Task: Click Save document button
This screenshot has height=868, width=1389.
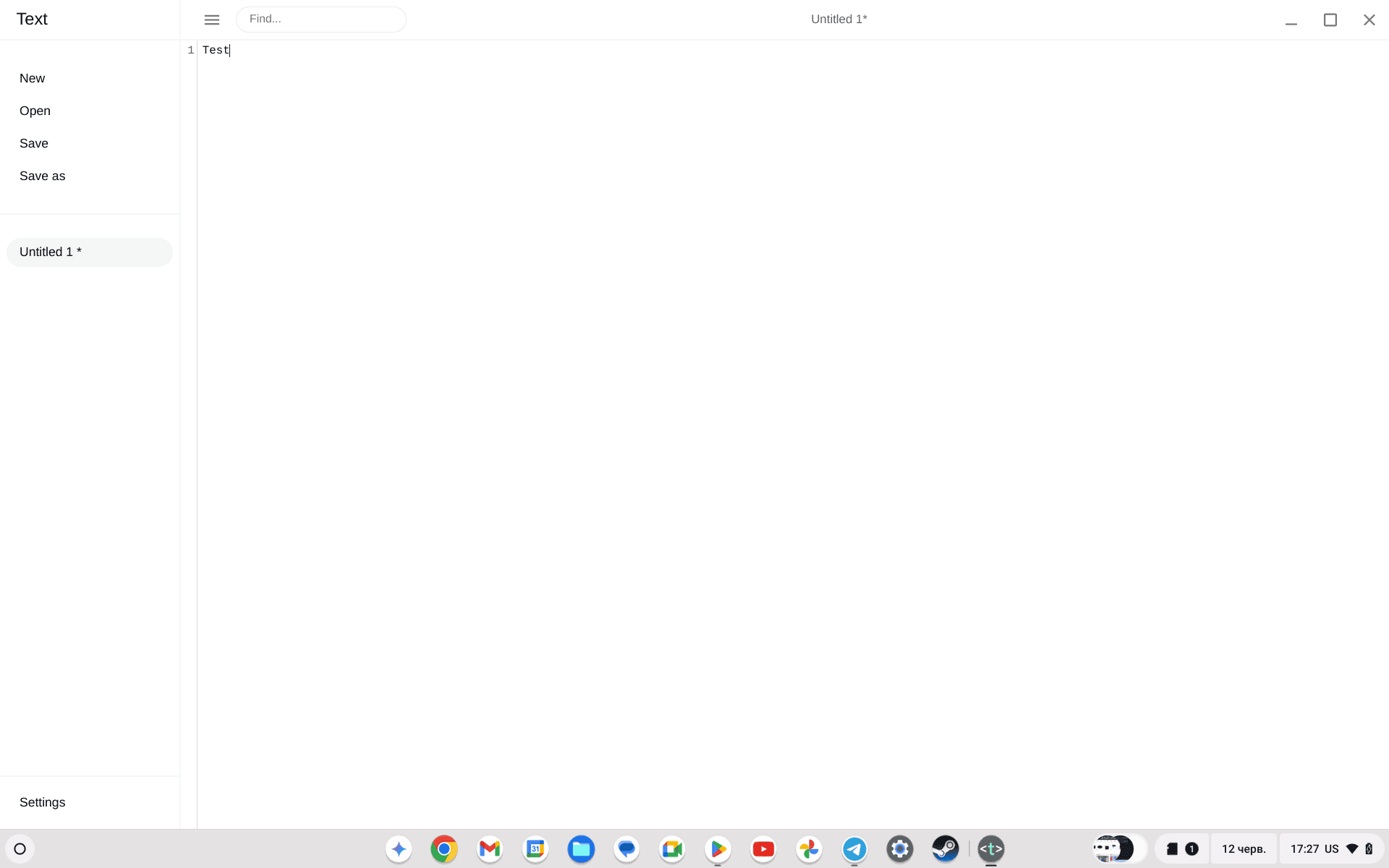Action: click(33, 142)
